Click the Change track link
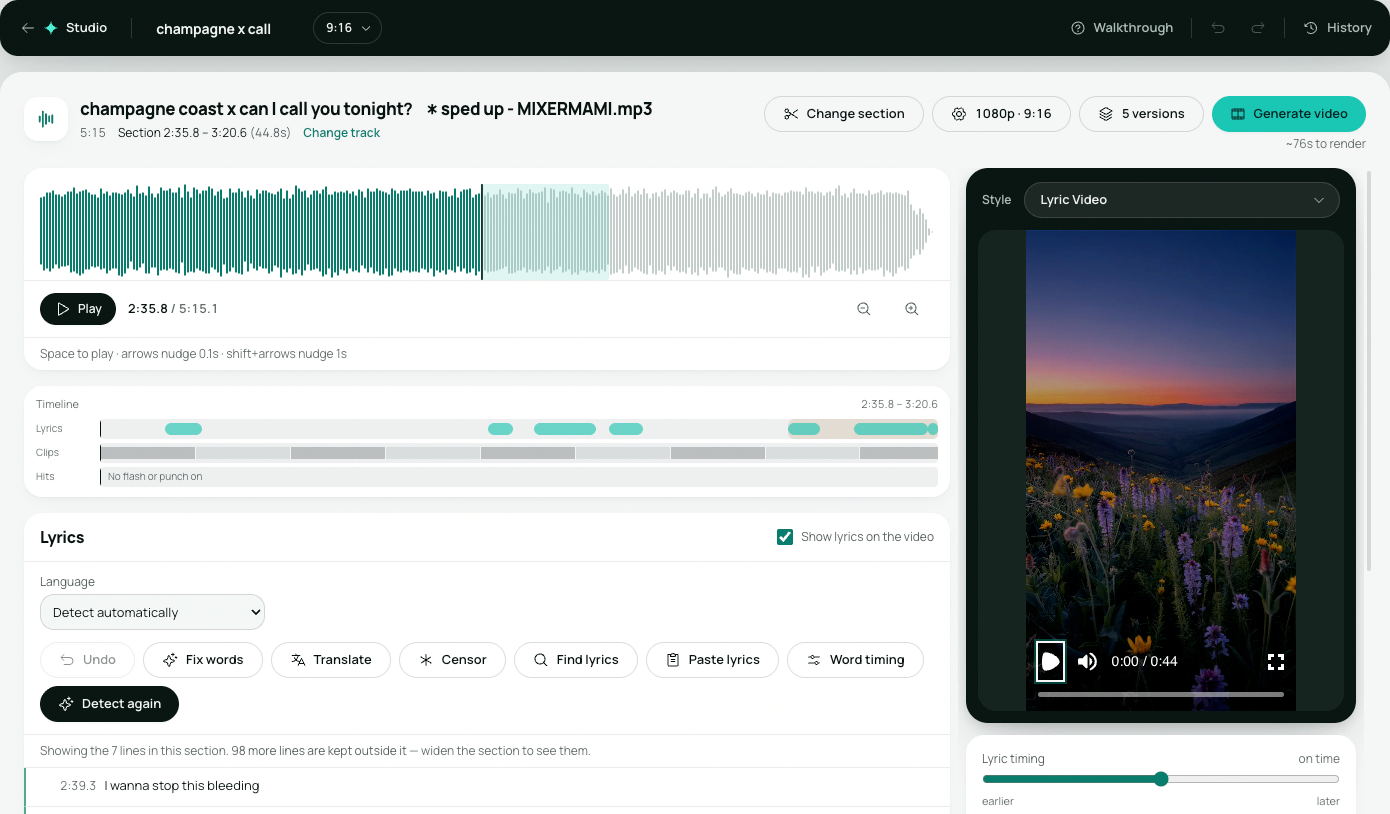Screen dimensions: 1390x814 [x=341, y=133]
